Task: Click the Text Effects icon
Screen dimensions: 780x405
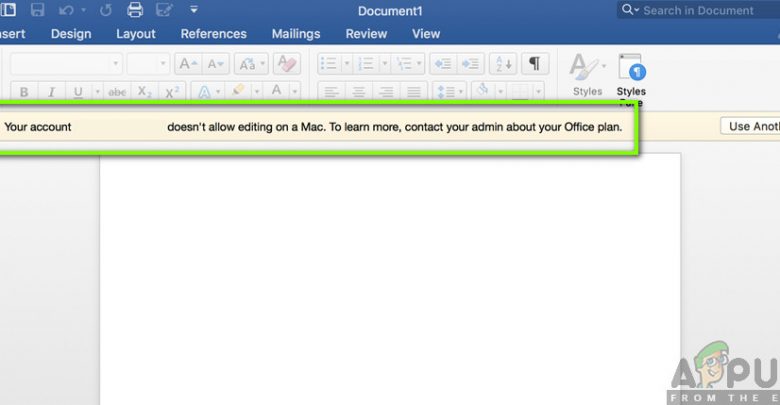Action: click(x=204, y=92)
